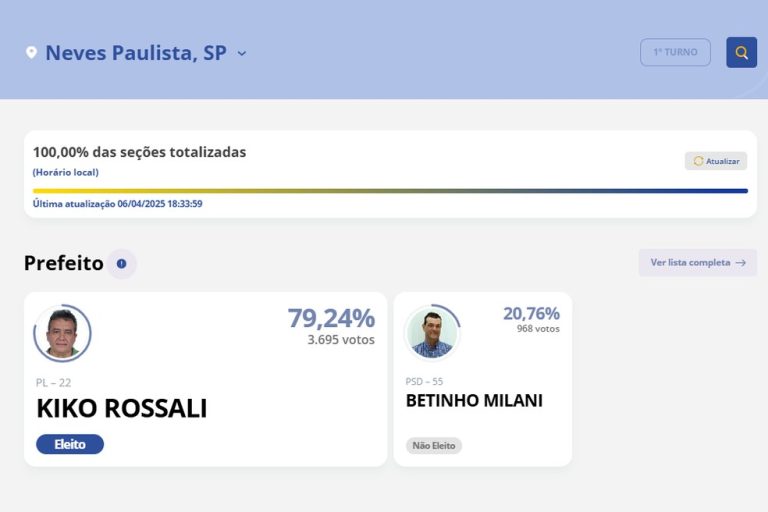This screenshot has width=768, height=512.
Task: Click the sections totalized progress bar
Action: point(390,191)
